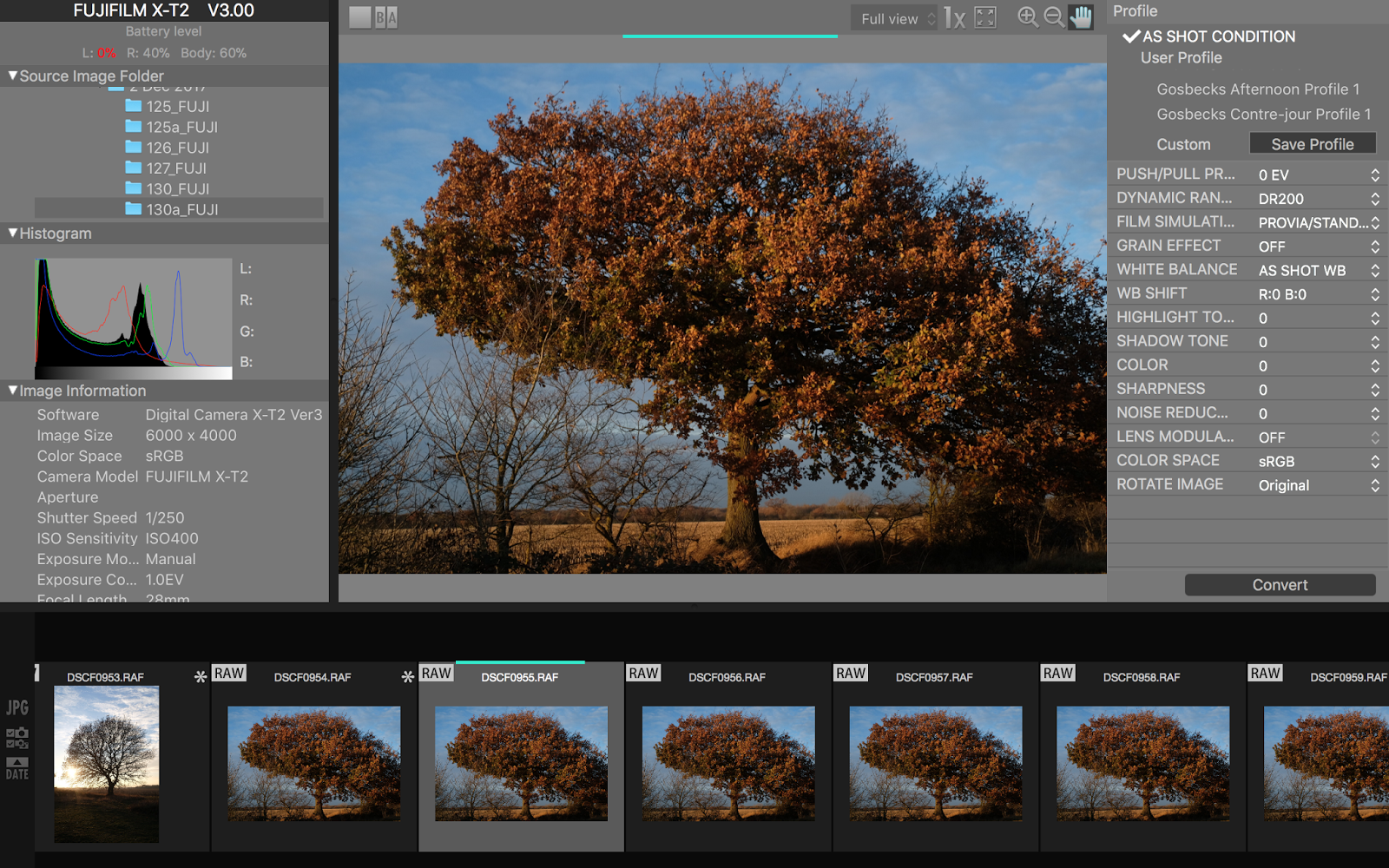Set preview to 1x actual size
The width and height of the screenshot is (1389, 868).
point(955,18)
